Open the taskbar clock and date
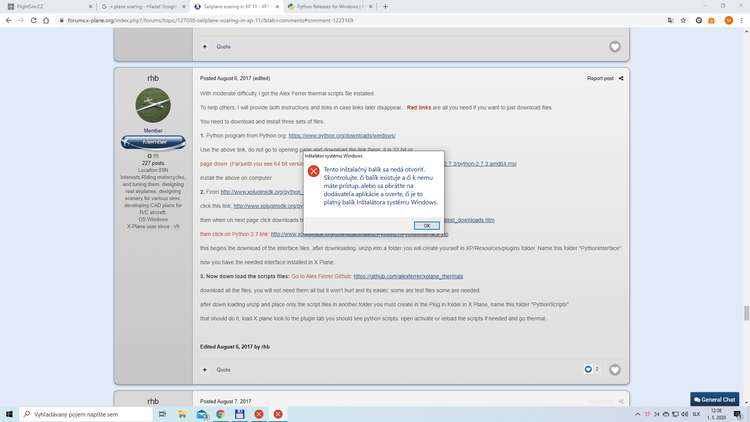The height and width of the screenshot is (422, 750). click(717, 414)
